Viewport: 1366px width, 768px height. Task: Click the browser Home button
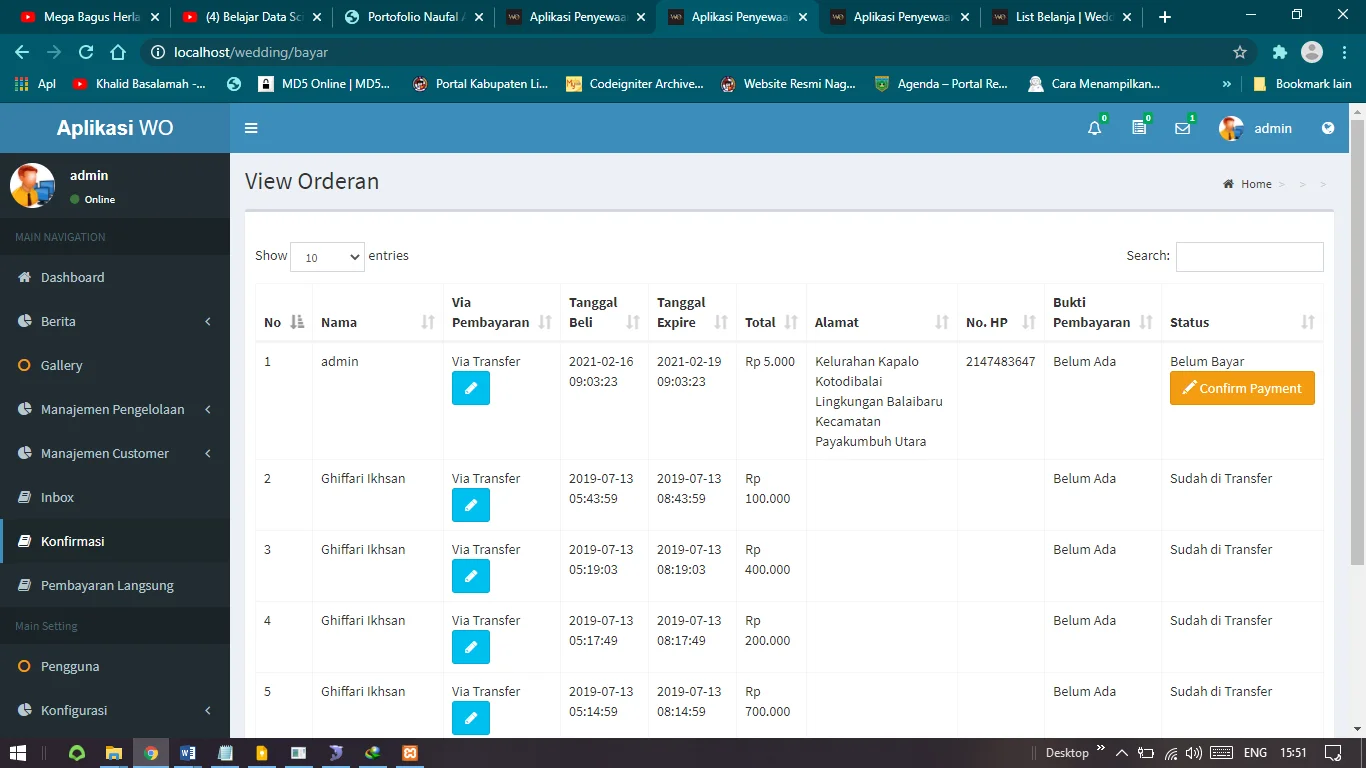point(118,52)
